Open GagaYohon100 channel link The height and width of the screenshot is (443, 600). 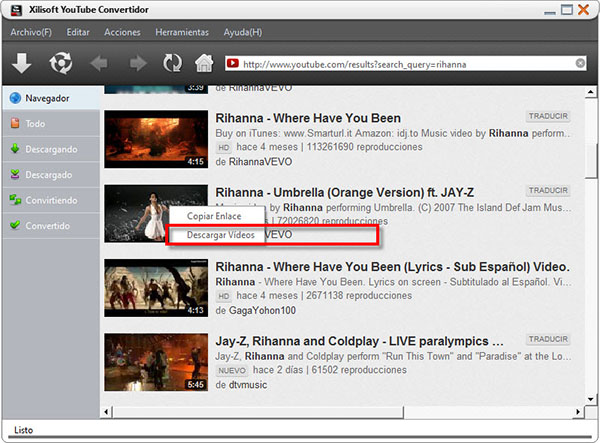coord(262,310)
